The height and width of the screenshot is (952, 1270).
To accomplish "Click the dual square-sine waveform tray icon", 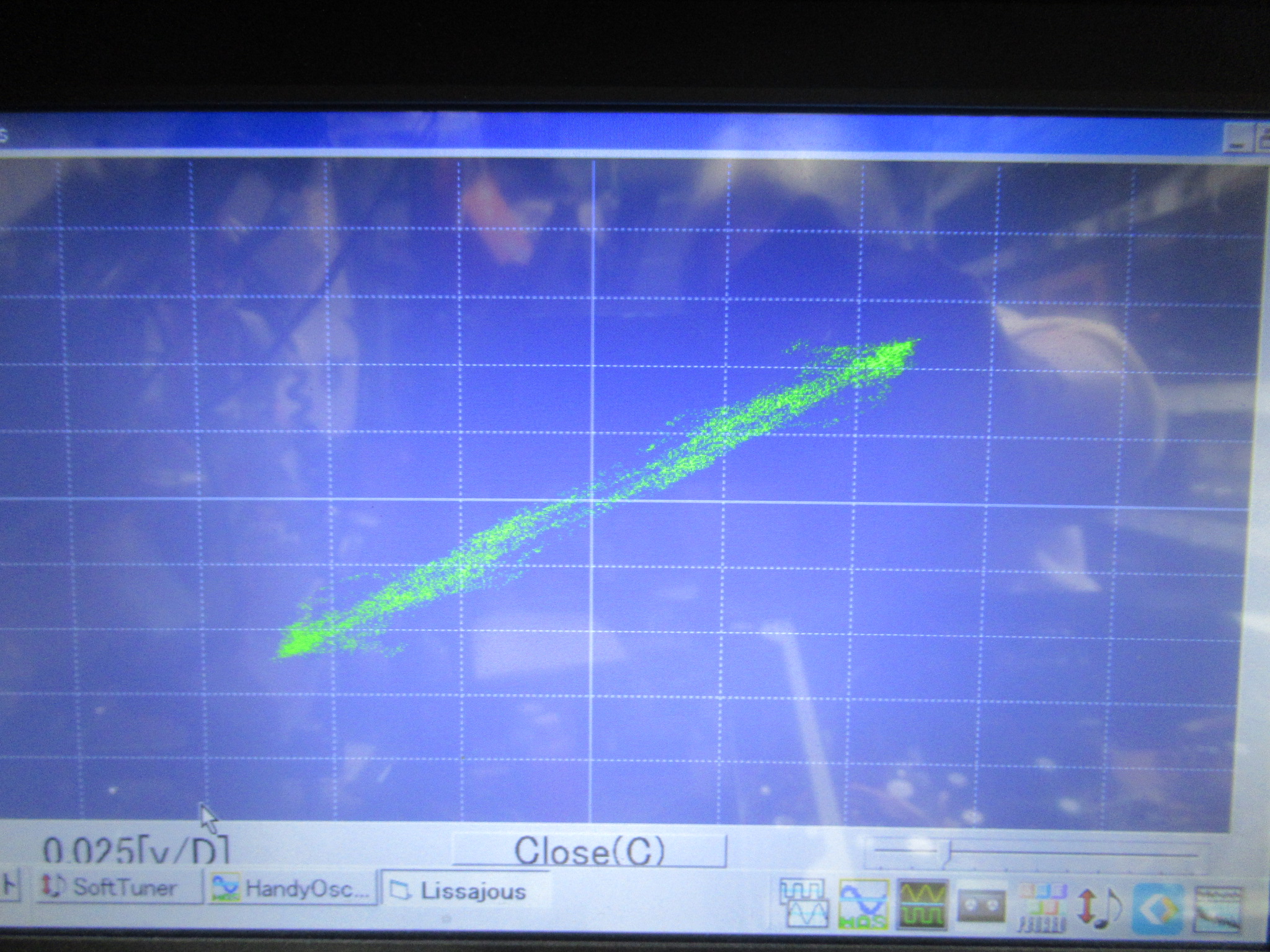I will click(x=804, y=902).
